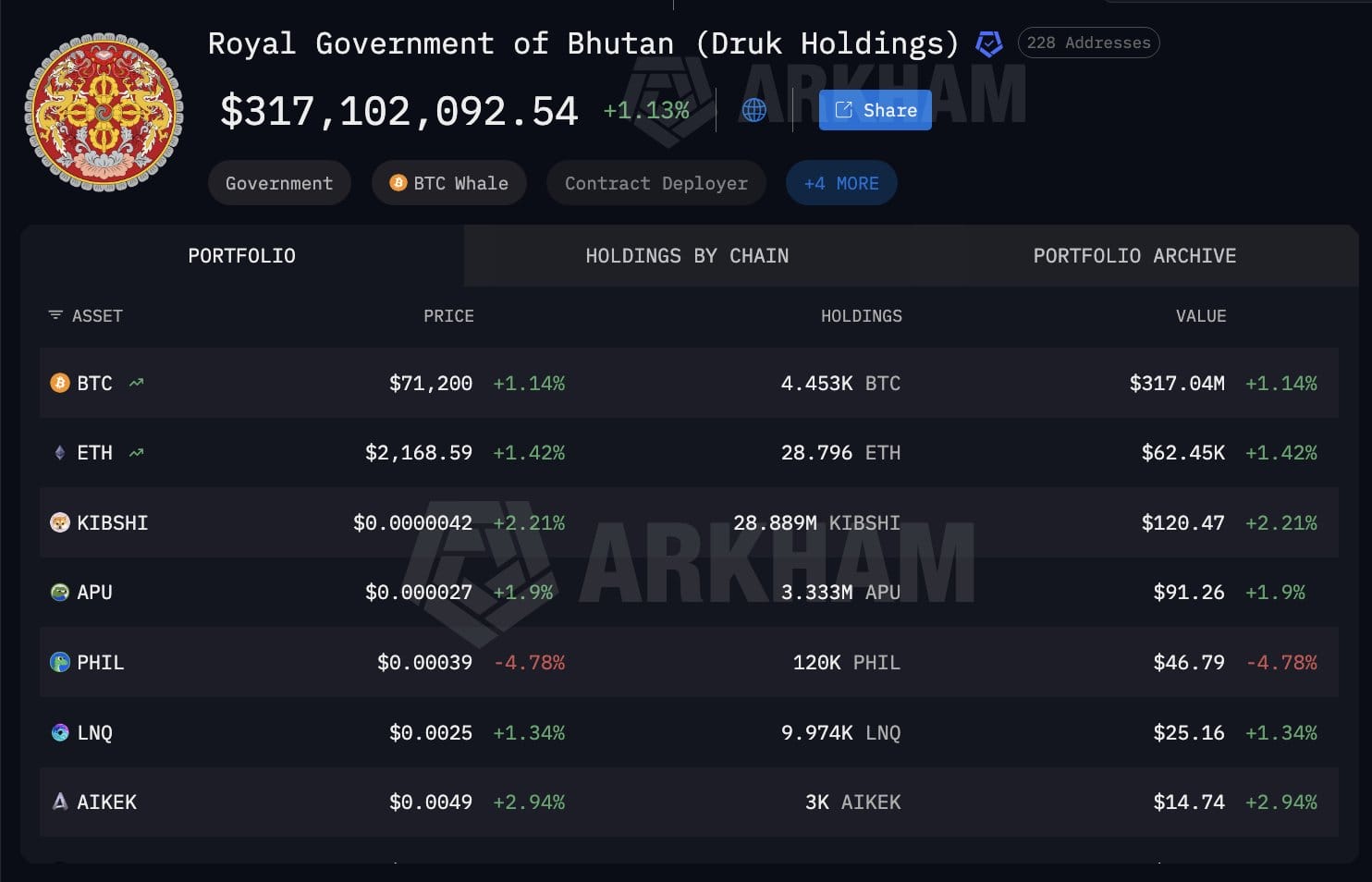Click the Ethereum icon in the ETH row

[x=59, y=452]
